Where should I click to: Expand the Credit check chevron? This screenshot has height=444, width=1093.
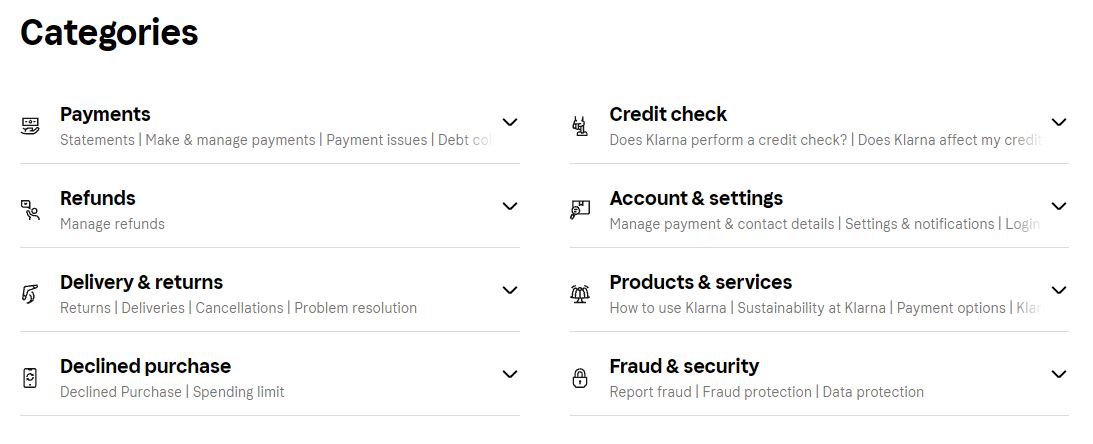[1059, 122]
